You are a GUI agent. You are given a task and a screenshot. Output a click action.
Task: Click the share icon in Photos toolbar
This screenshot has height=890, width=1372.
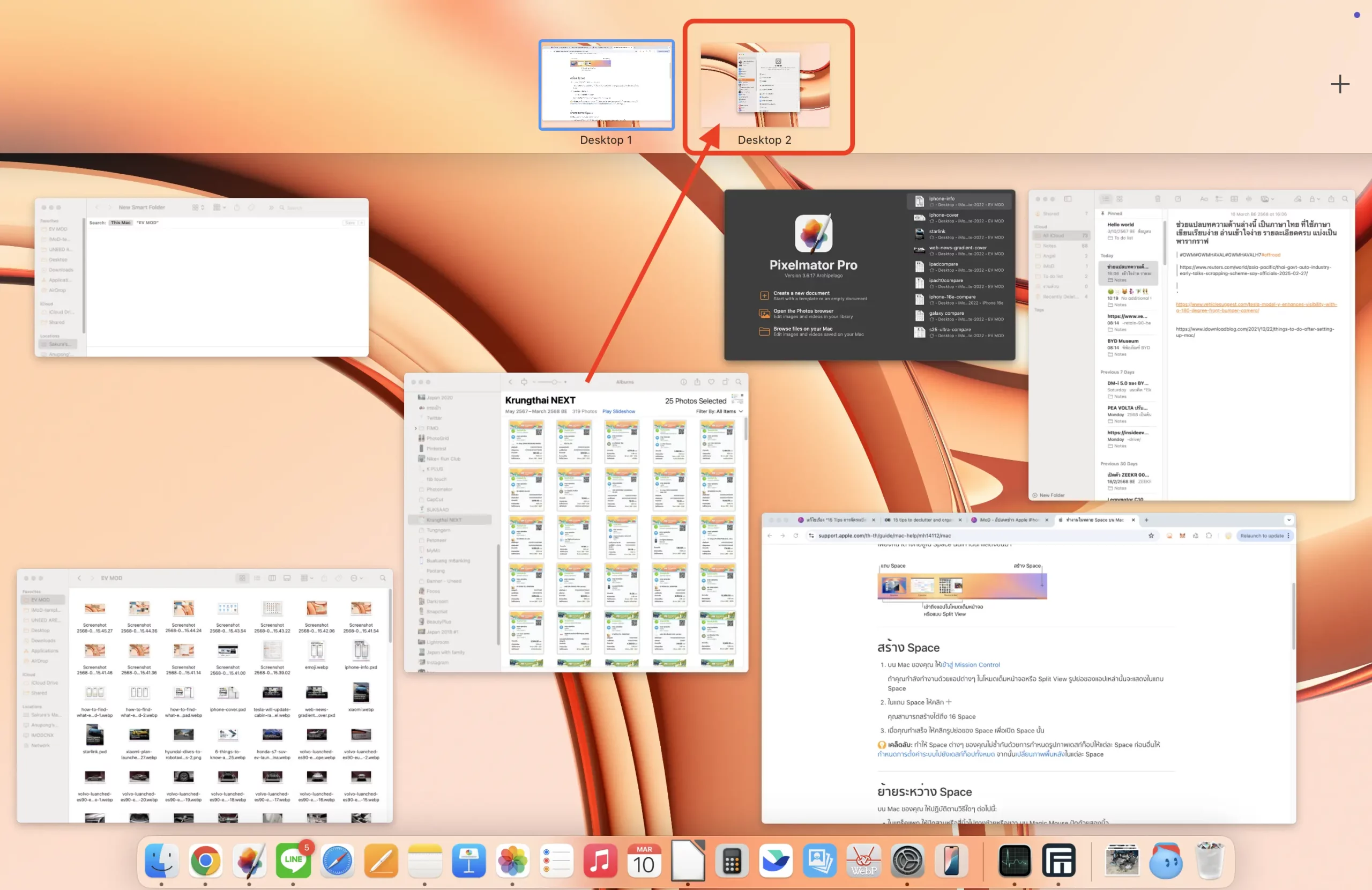[697, 382]
